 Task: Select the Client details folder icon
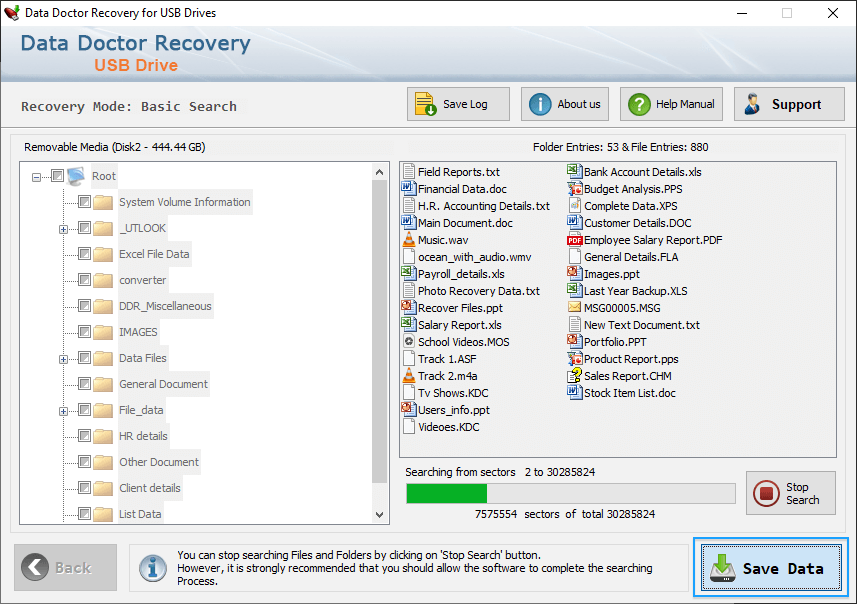point(103,488)
